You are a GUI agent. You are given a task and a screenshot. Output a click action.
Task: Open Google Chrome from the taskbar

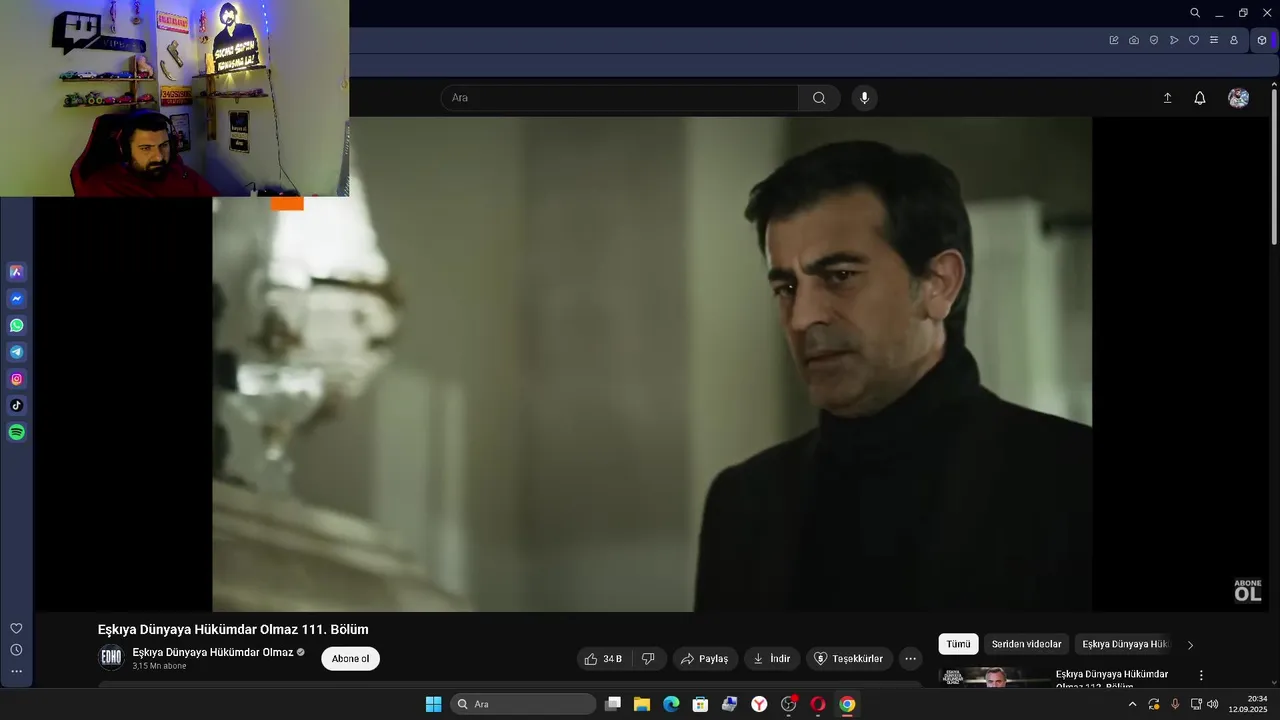(847, 704)
